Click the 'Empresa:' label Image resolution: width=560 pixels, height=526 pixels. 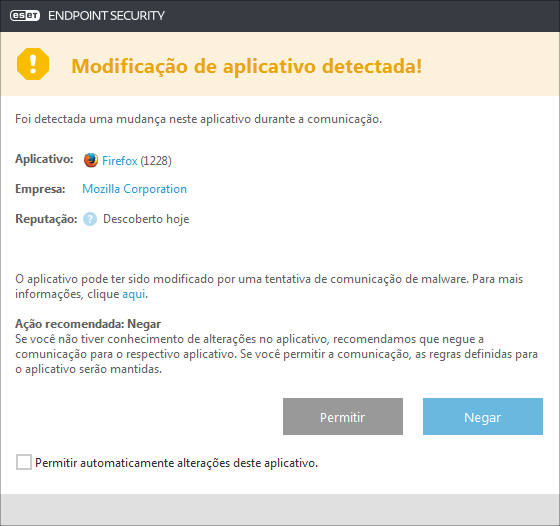(x=40, y=189)
